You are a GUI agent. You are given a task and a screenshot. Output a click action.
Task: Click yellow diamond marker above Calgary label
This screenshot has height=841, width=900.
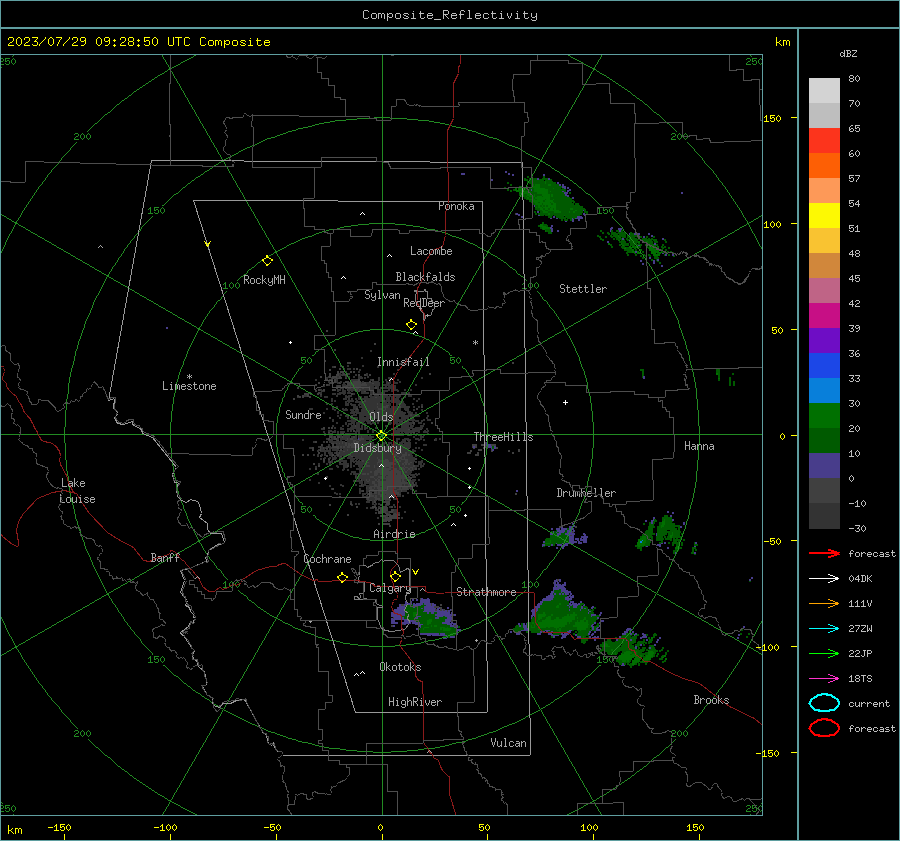click(395, 576)
